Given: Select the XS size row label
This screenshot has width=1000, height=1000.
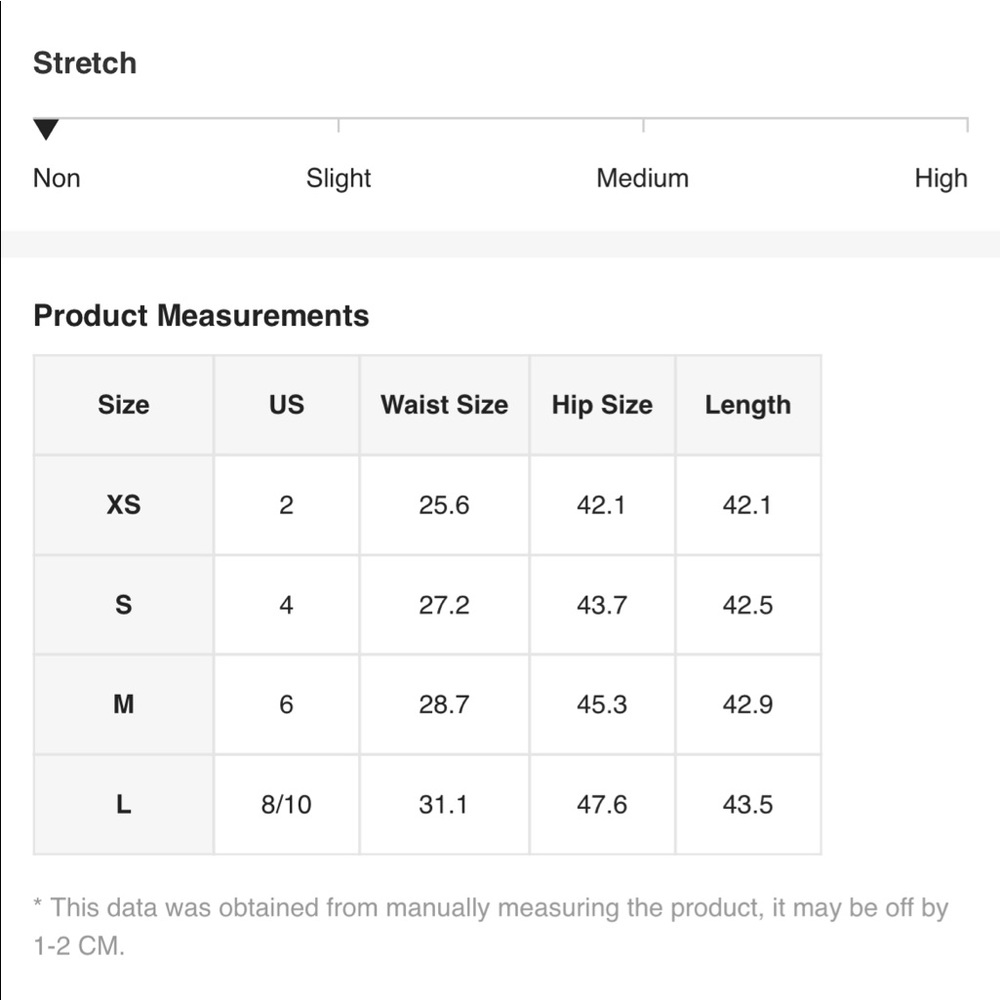Looking at the screenshot, I should pos(124,505).
